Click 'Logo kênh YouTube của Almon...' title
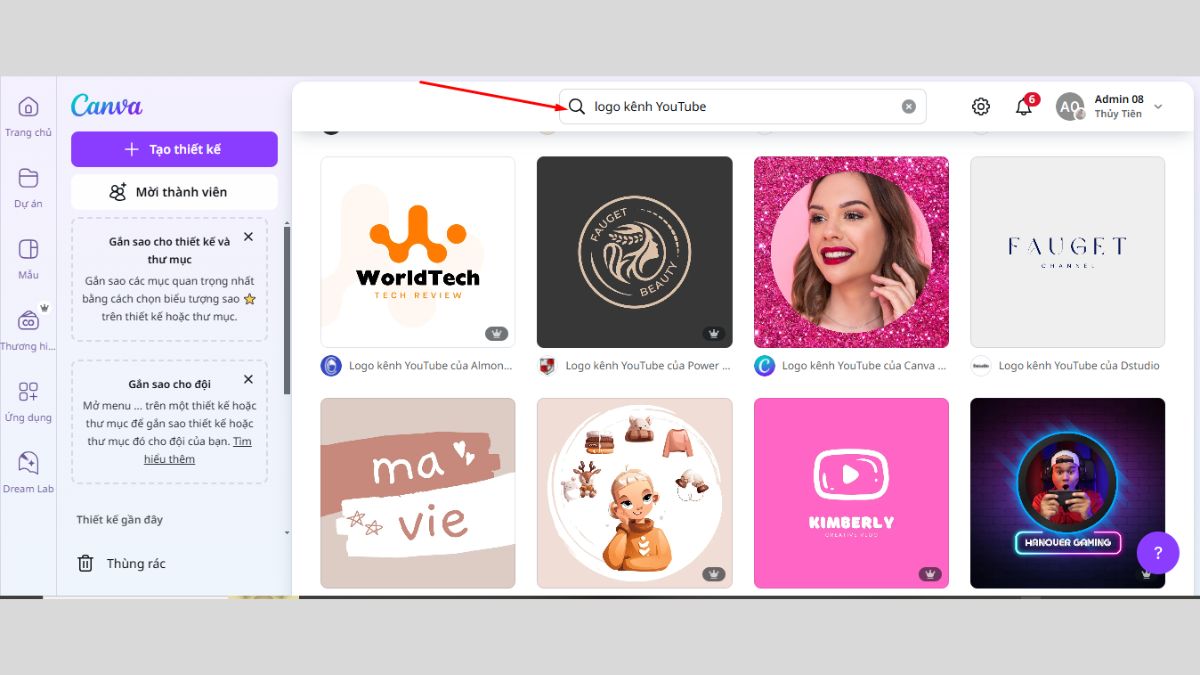Viewport: 1200px width, 675px height. pos(430,366)
